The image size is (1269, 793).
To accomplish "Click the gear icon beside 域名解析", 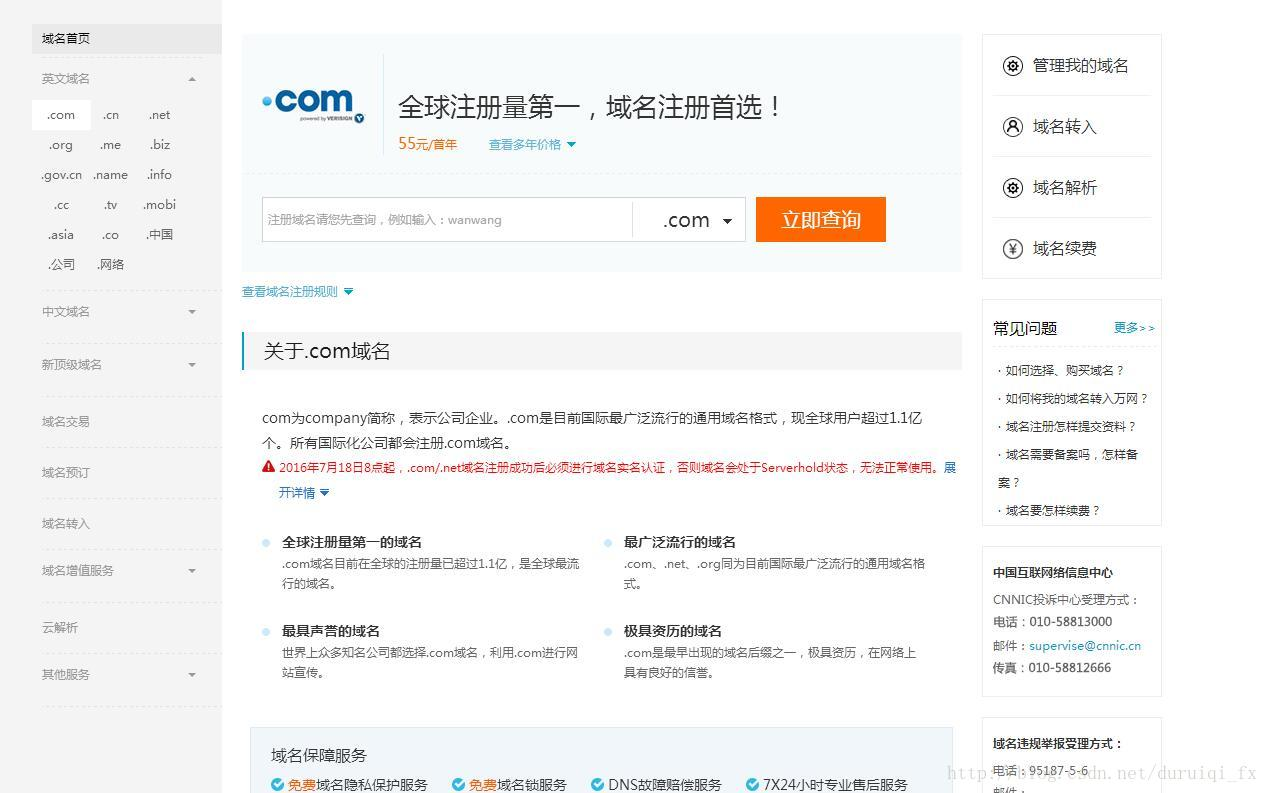I will (x=1012, y=188).
